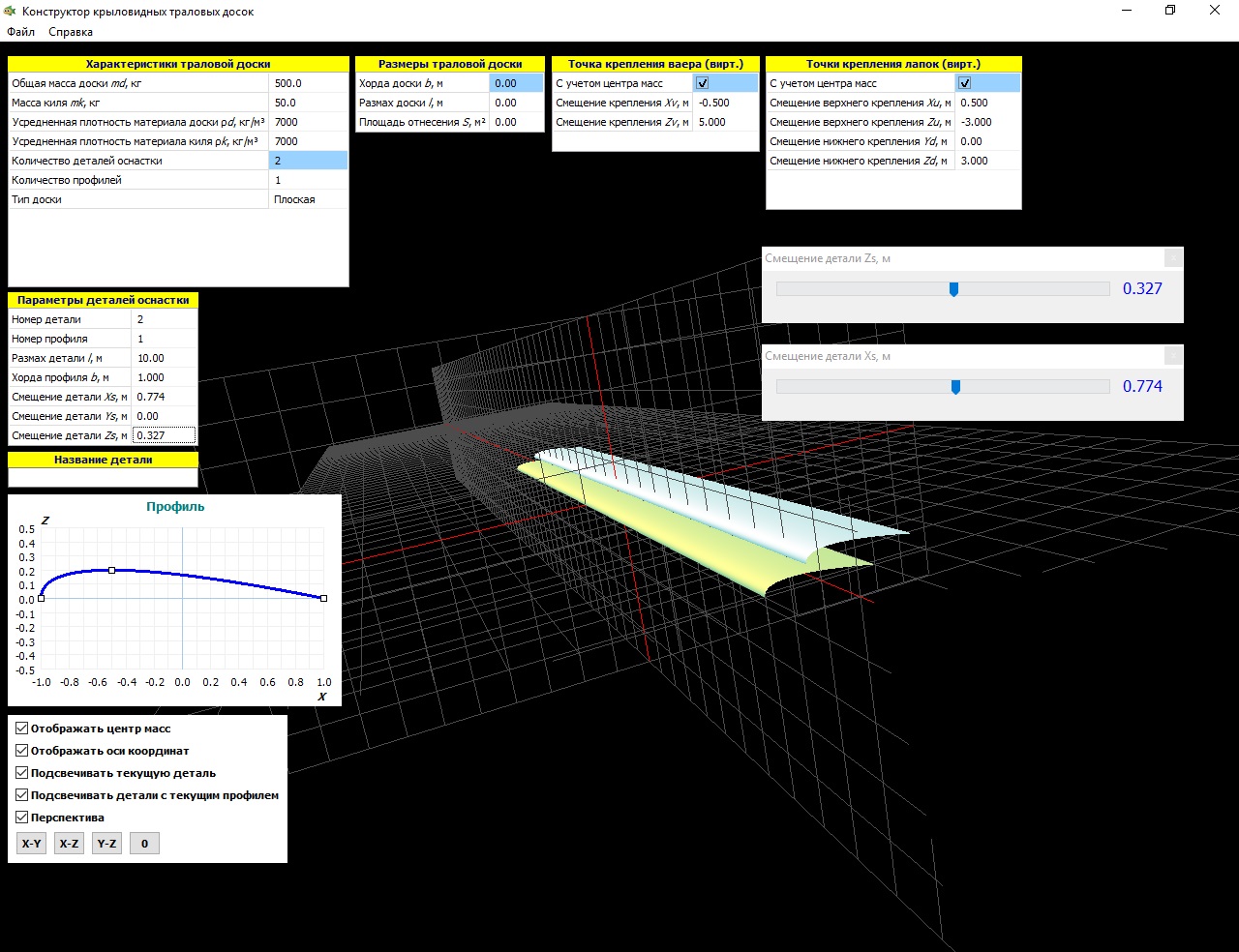Select the profile curve's top control point
The height and width of the screenshot is (952, 1239).
point(112,571)
